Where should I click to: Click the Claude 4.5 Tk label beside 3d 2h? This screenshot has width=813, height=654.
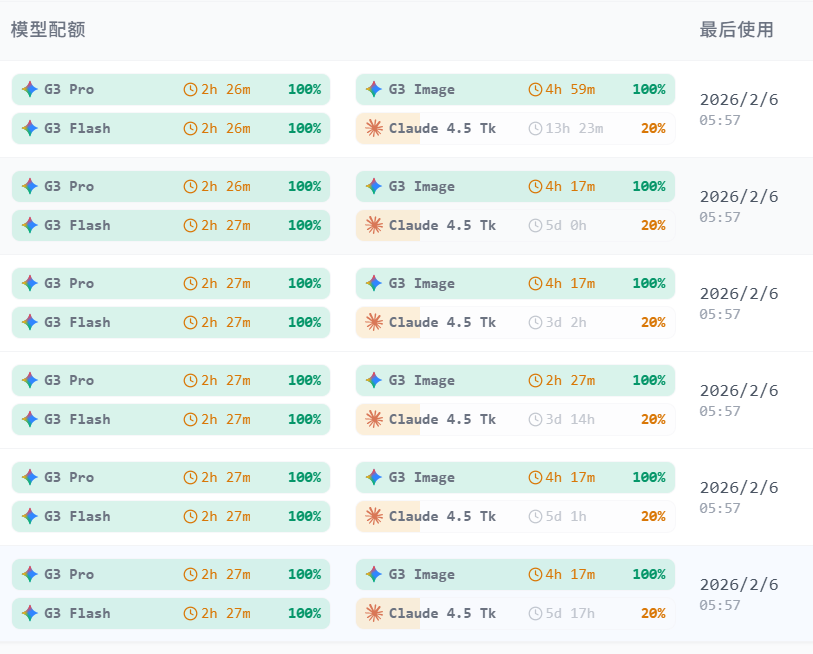pos(442,322)
